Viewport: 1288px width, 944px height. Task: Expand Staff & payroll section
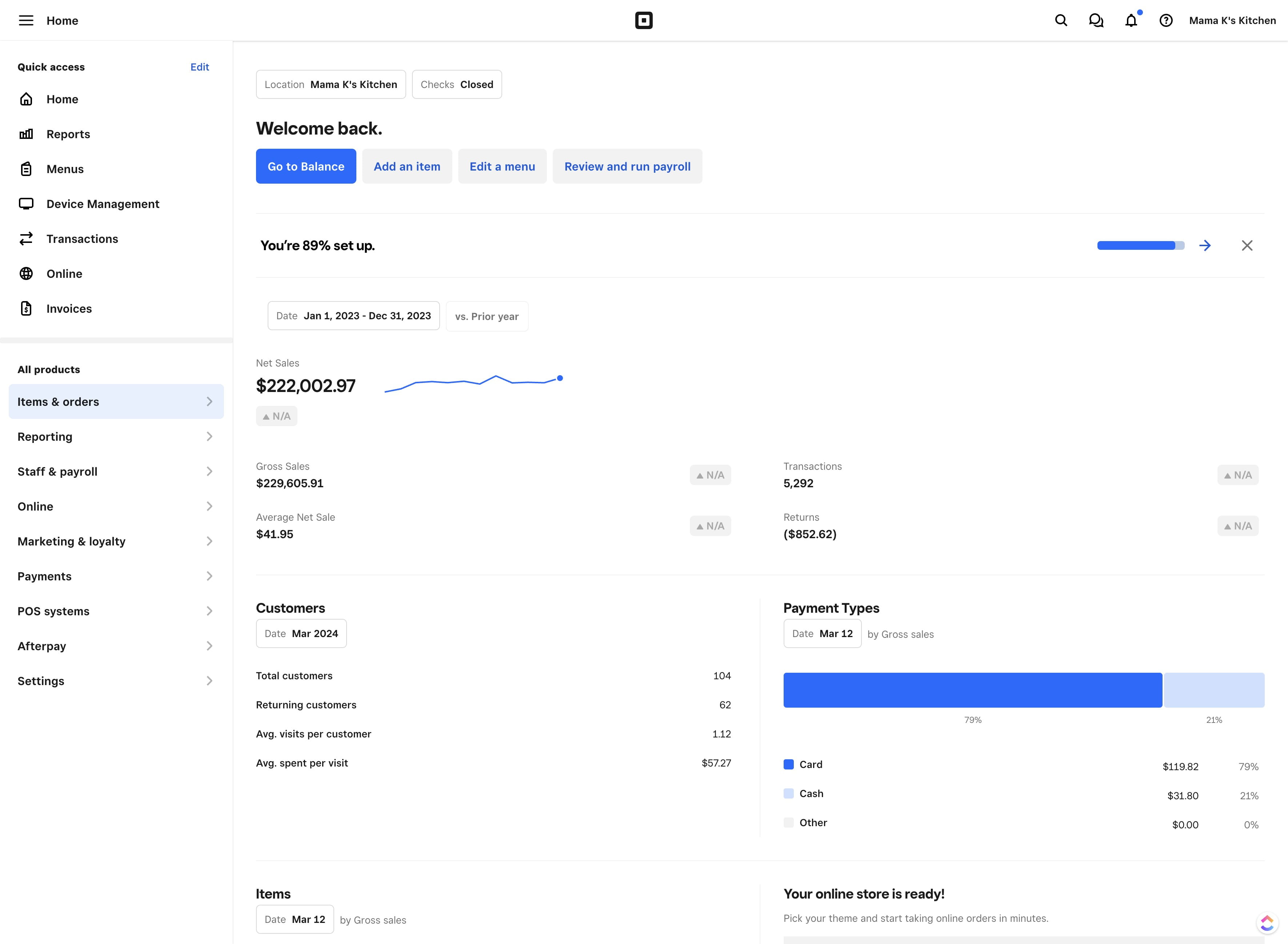click(116, 471)
